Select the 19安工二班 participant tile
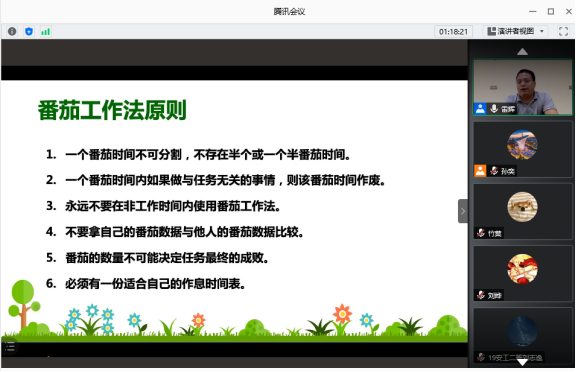Image resolution: width=576 pixels, height=372 pixels. tap(523, 336)
